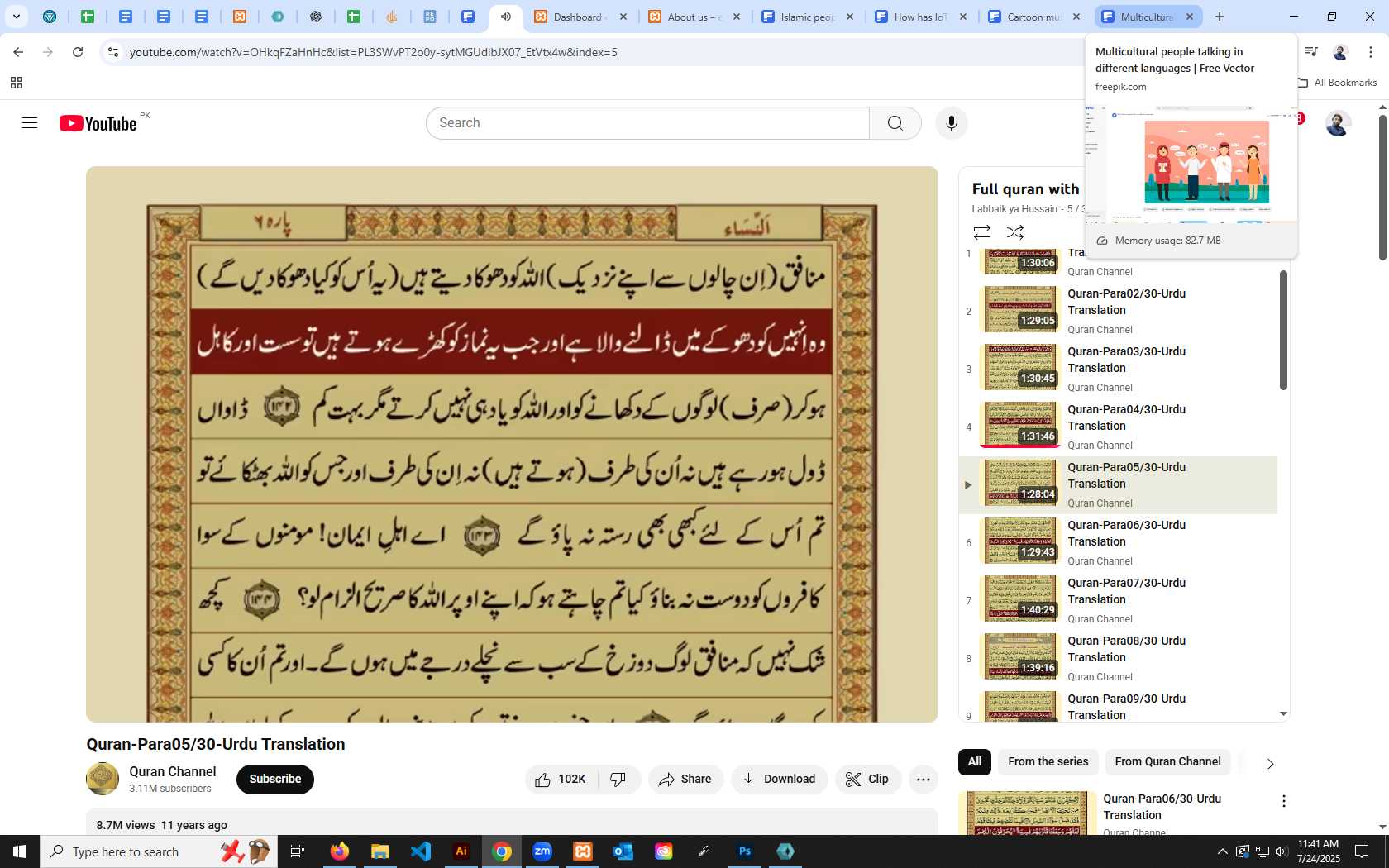The width and height of the screenshot is (1389, 868).
Task: Select From Quran Channel chip
Action: pos(1167,762)
